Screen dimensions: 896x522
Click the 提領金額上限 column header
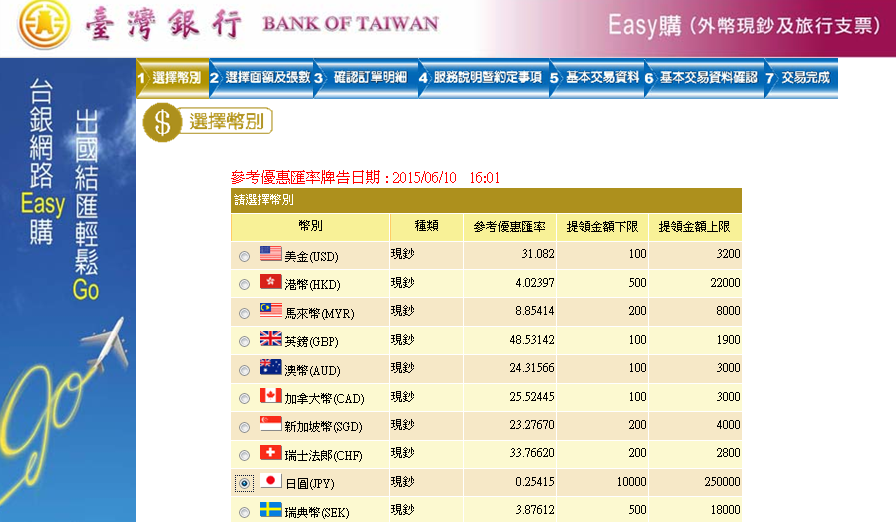(694, 227)
